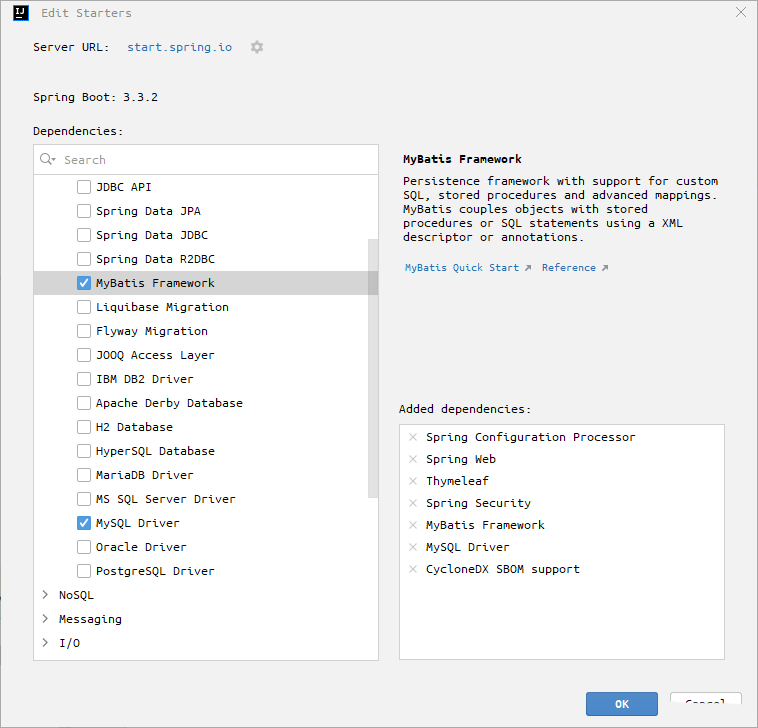Check Spring Data JPA dependency
Screen dimensions: 758x728
click(84, 211)
